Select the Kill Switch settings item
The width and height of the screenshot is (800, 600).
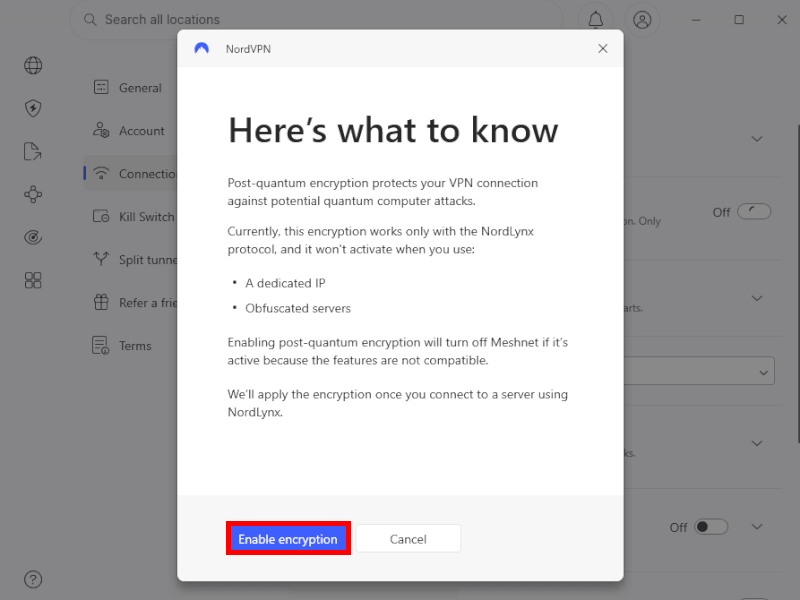(130, 216)
